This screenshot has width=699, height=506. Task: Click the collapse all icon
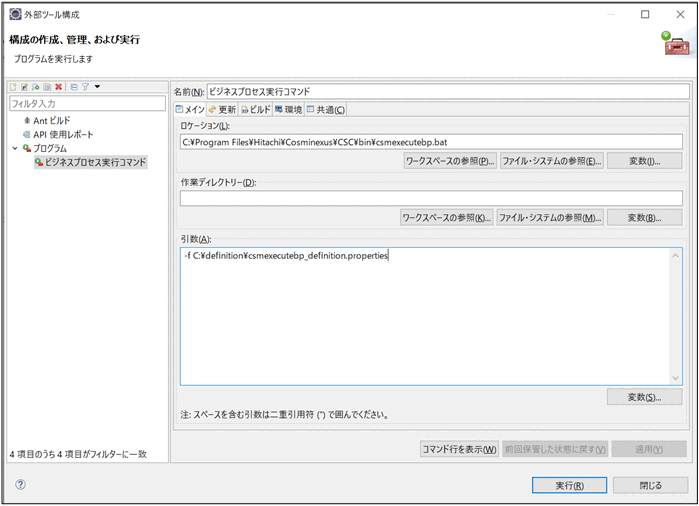(x=74, y=87)
